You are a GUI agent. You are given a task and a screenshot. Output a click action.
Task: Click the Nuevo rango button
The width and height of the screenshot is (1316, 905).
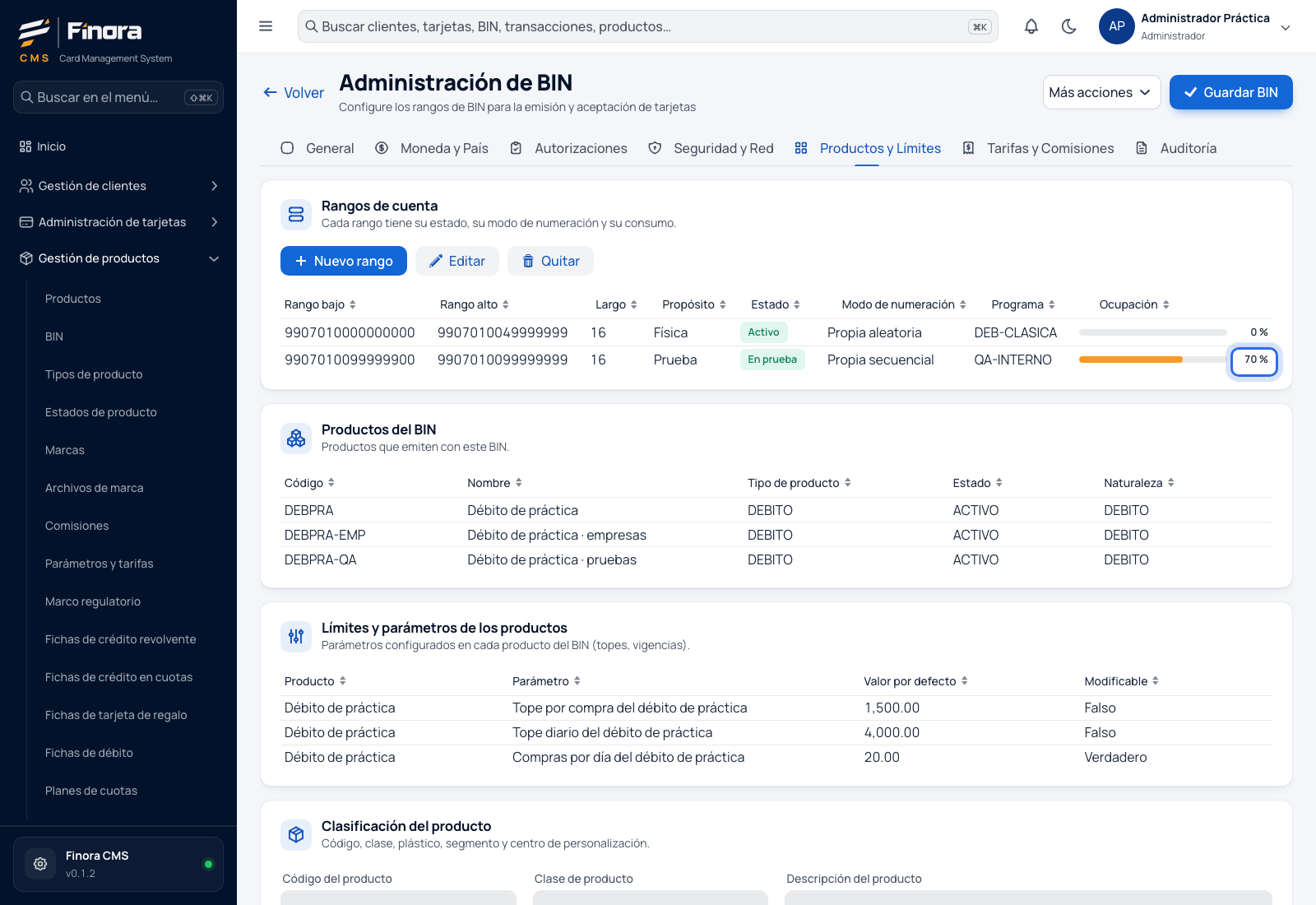click(x=344, y=261)
